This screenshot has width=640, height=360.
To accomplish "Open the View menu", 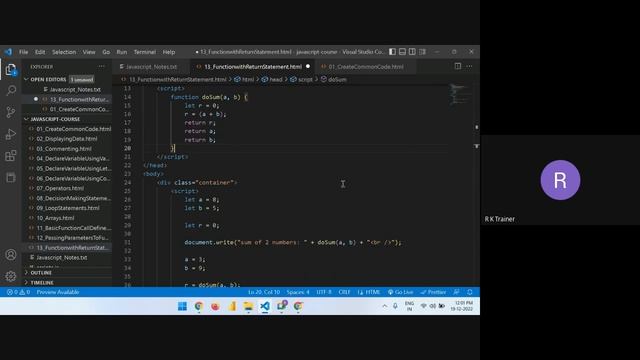I will (x=89, y=52).
